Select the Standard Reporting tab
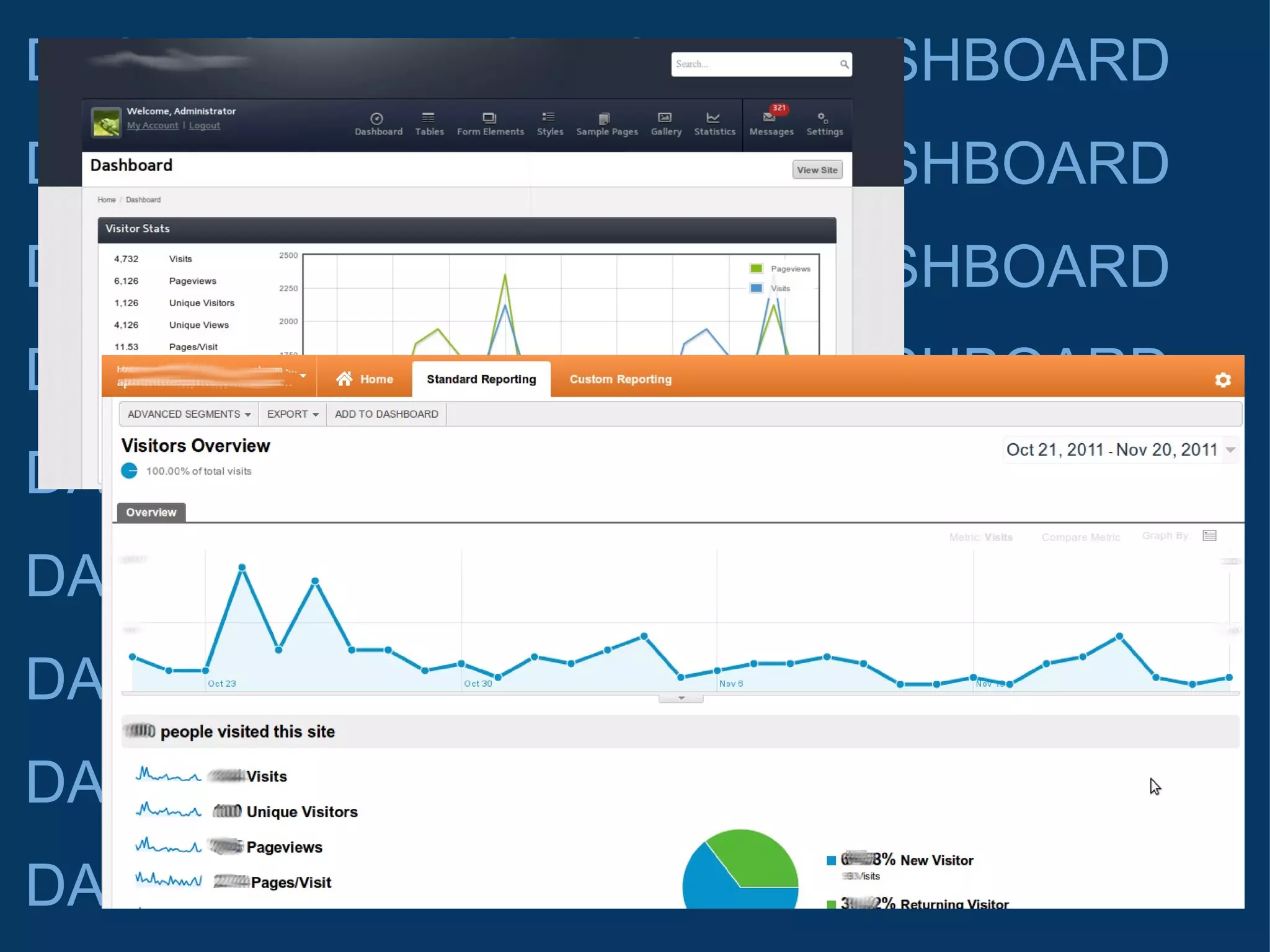Image resolution: width=1270 pixels, height=952 pixels. pyautogui.click(x=481, y=379)
